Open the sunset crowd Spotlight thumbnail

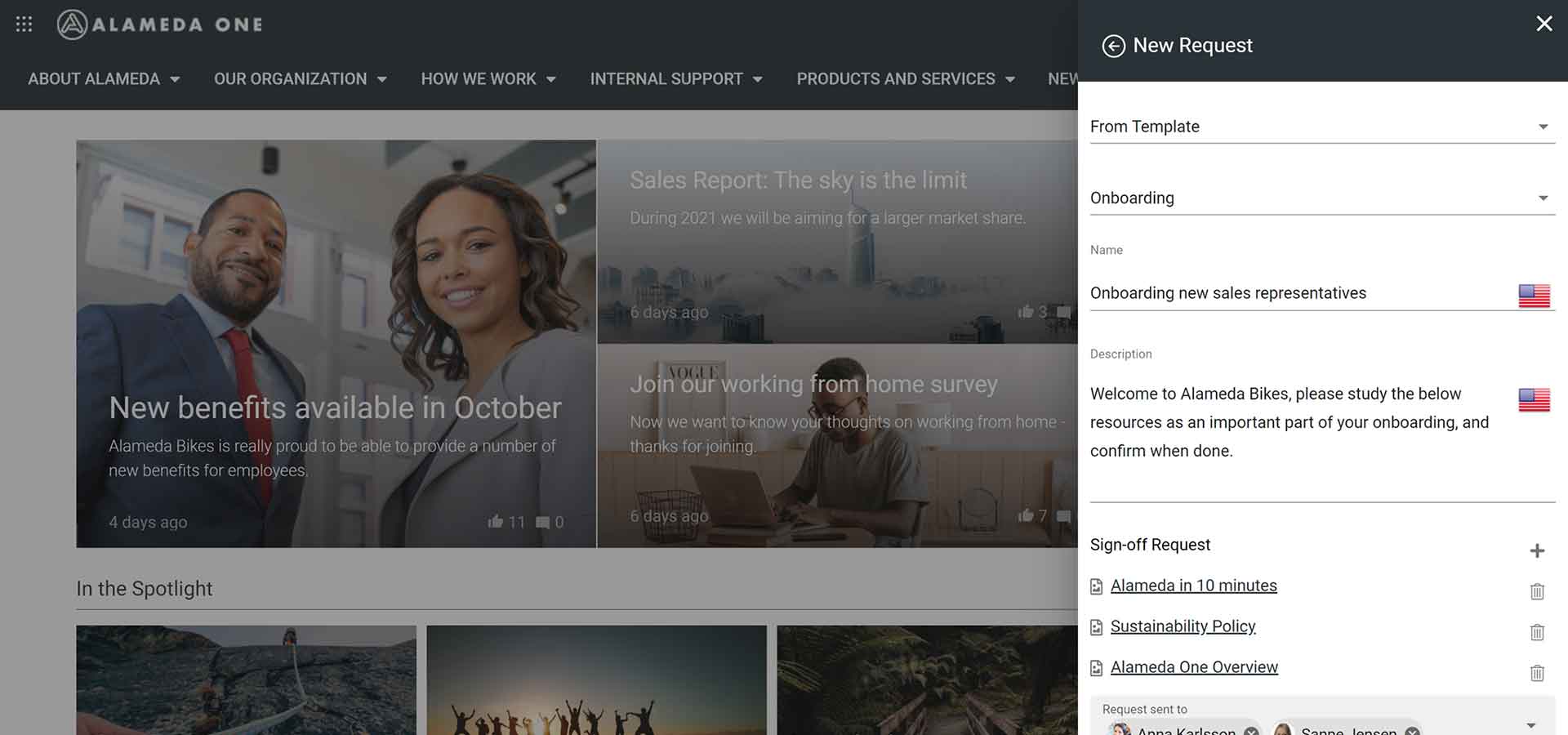pos(596,680)
